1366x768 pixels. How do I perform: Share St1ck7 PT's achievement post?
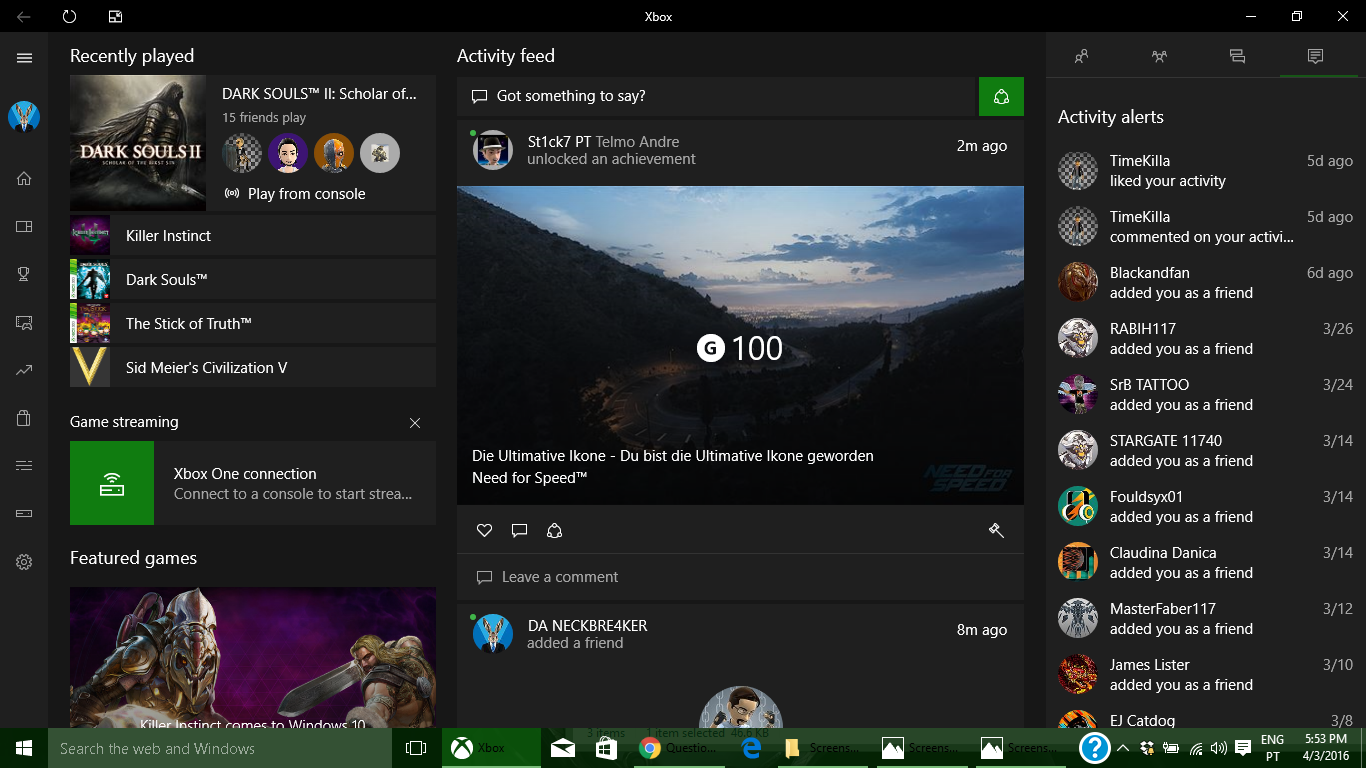[554, 530]
